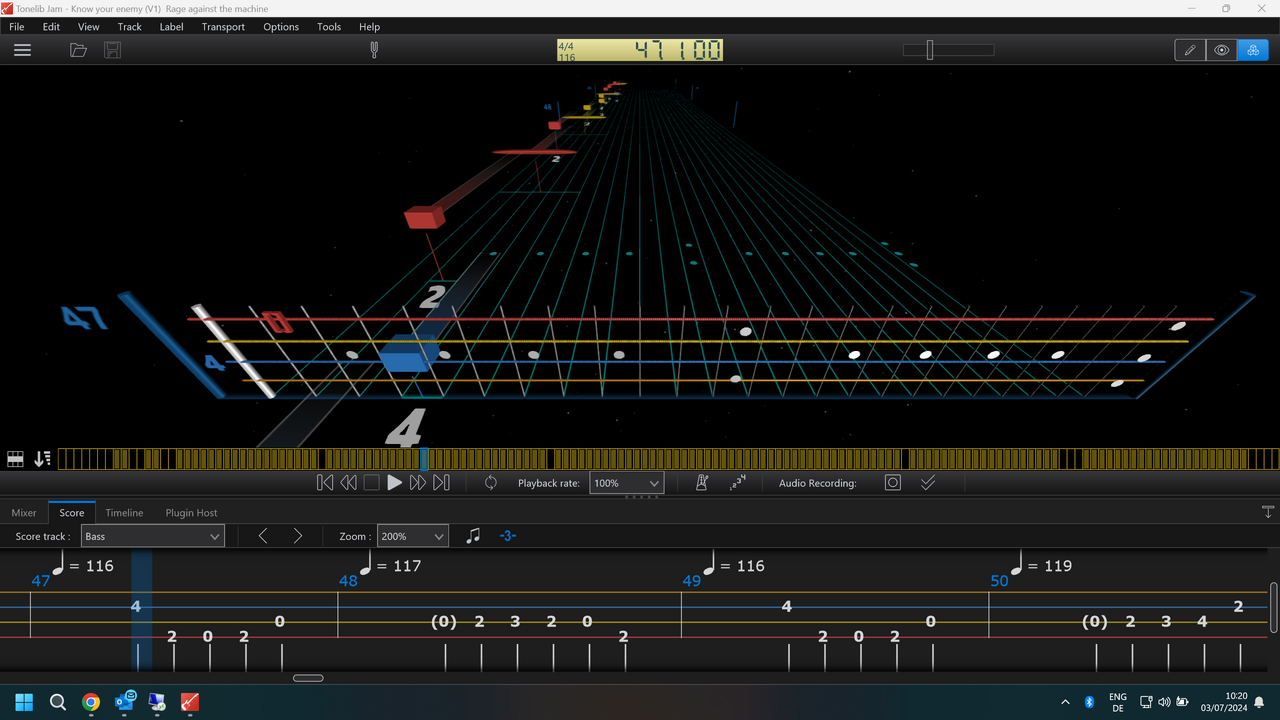The image size is (1280, 720).
Task: Open the Playback rate 100% dropdown
Action: [x=627, y=483]
